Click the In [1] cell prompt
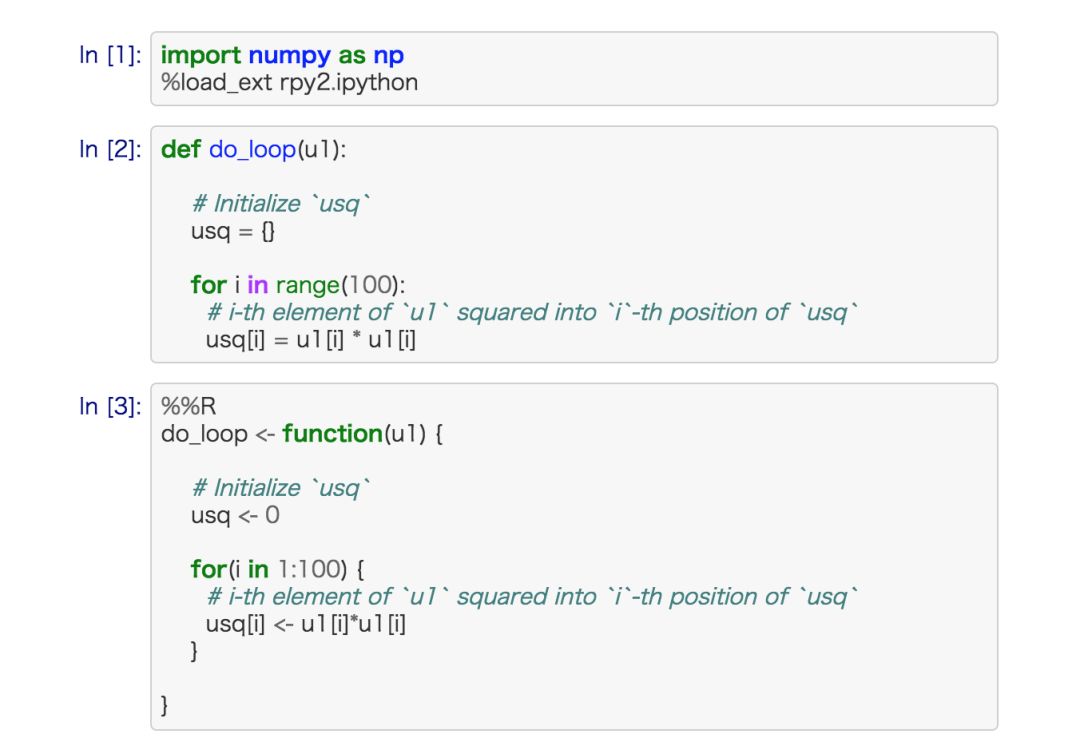This screenshot has width=1080, height=738. click(x=109, y=56)
